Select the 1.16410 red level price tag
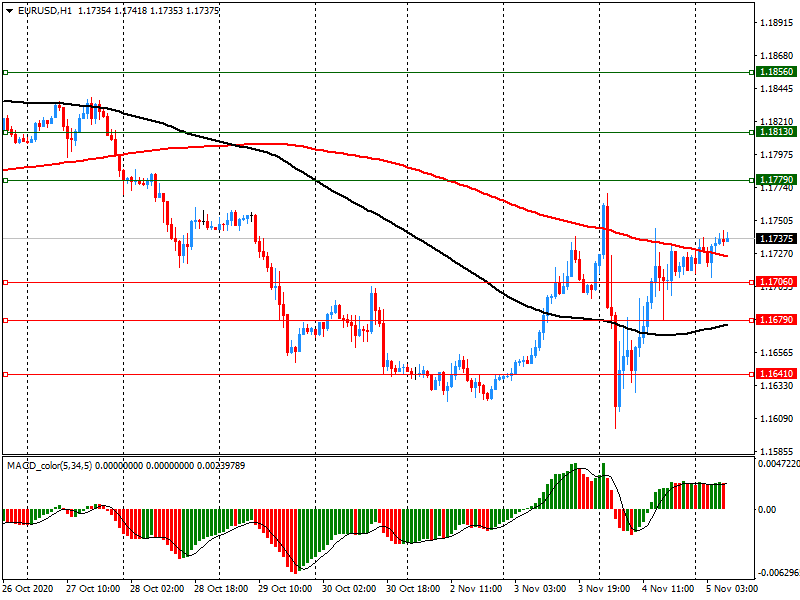Viewport: 800px width, 600px height. 777,374
